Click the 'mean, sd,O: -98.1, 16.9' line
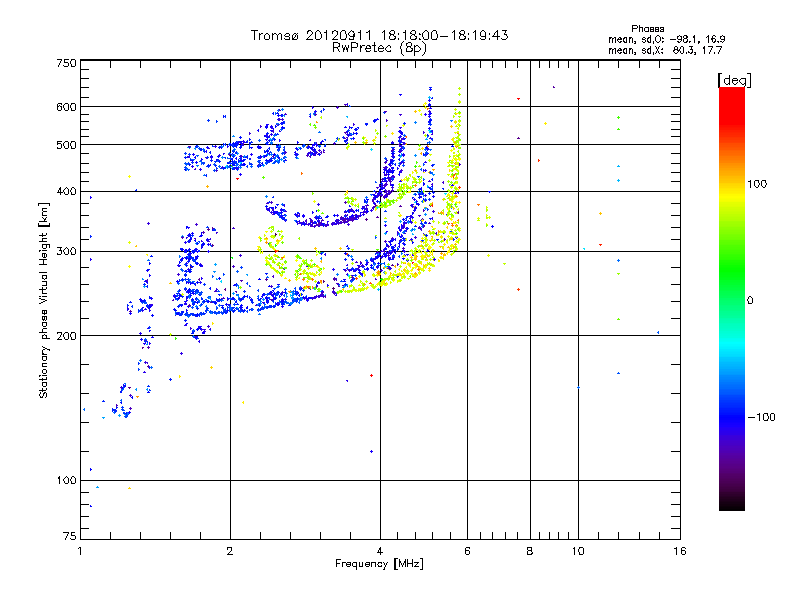The height and width of the screenshot is (600, 800). tap(666, 39)
